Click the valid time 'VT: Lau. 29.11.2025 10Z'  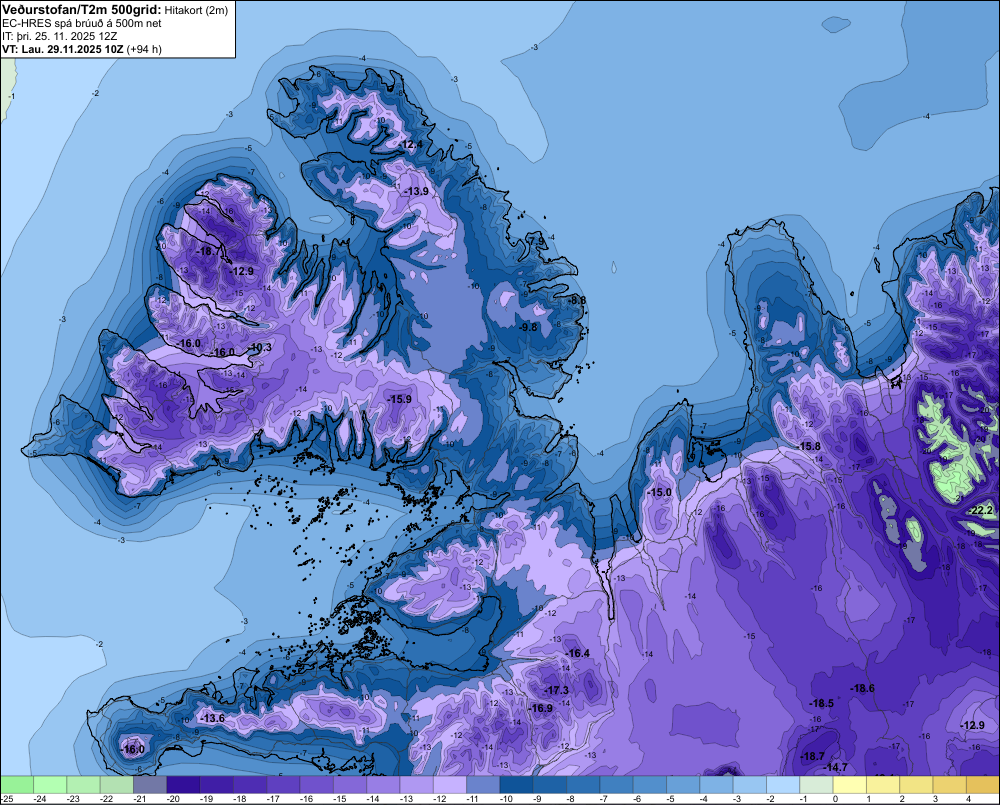click(x=63, y=49)
